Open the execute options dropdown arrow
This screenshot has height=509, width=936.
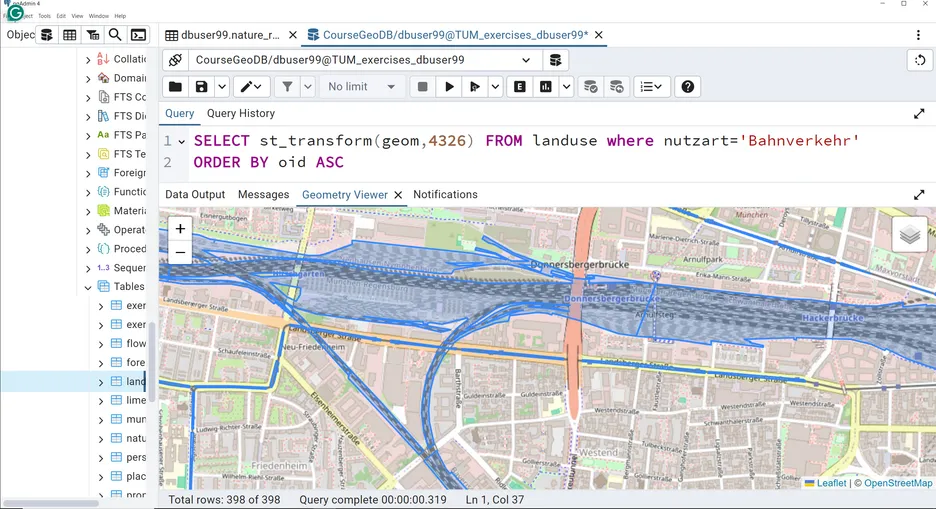click(495, 87)
